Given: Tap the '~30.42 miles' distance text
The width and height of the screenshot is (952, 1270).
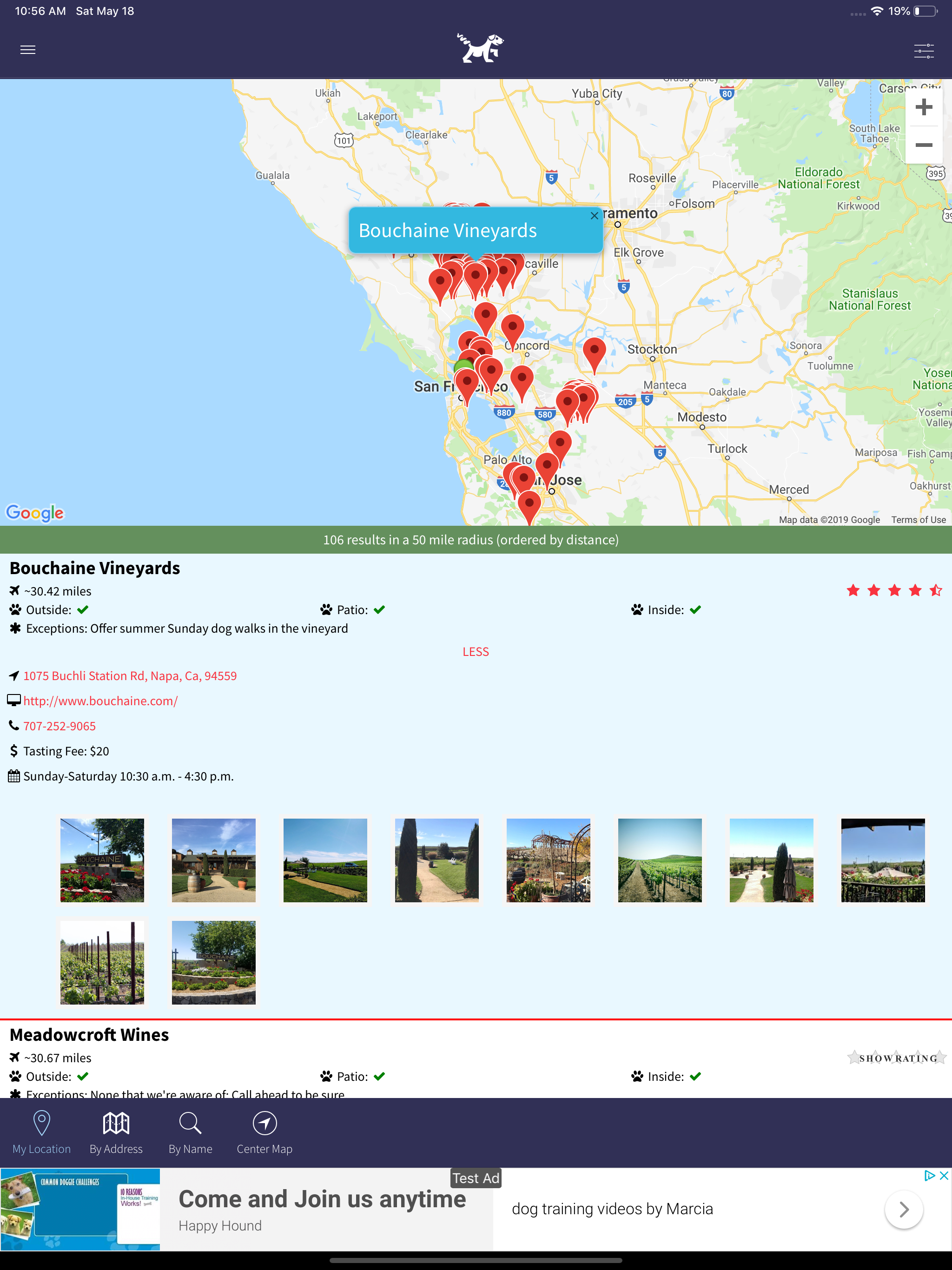Looking at the screenshot, I should tap(58, 591).
